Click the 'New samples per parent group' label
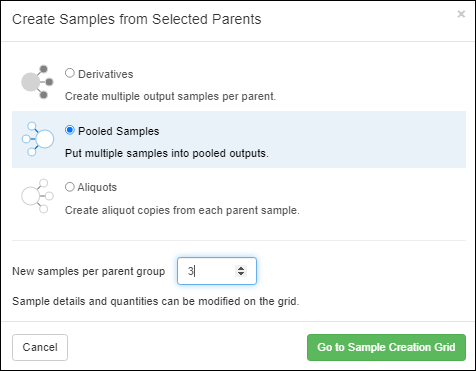Image resolution: width=476 pixels, height=371 pixels. pyautogui.click(x=89, y=271)
